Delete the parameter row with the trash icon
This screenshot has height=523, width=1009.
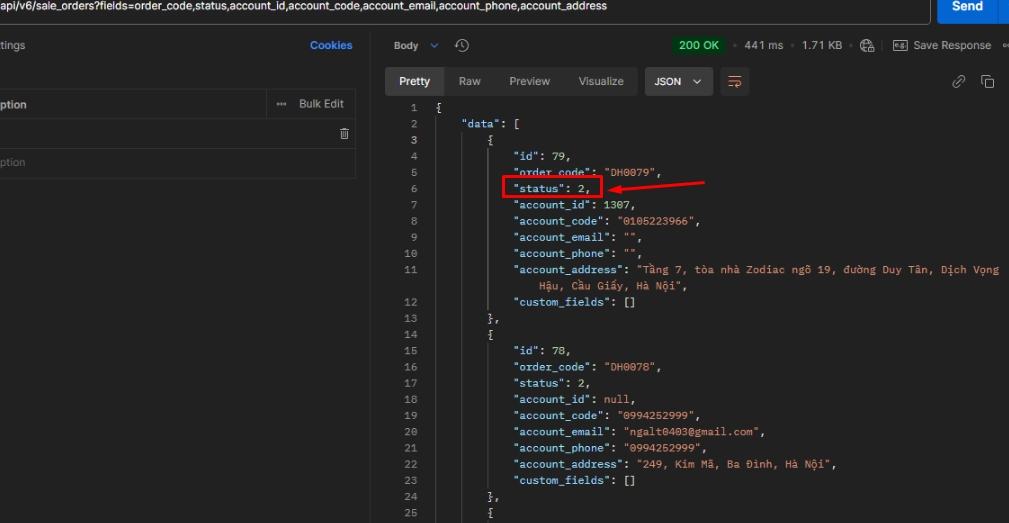pyautogui.click(x=344, y=134)
